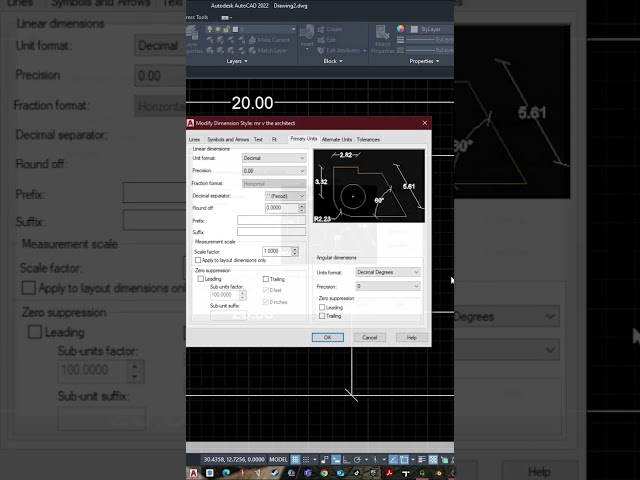The height and width of the screenshot is (480, 640).
Task: Open Microsoft Teams from the taskbar
Action: [x=308, y=473]
